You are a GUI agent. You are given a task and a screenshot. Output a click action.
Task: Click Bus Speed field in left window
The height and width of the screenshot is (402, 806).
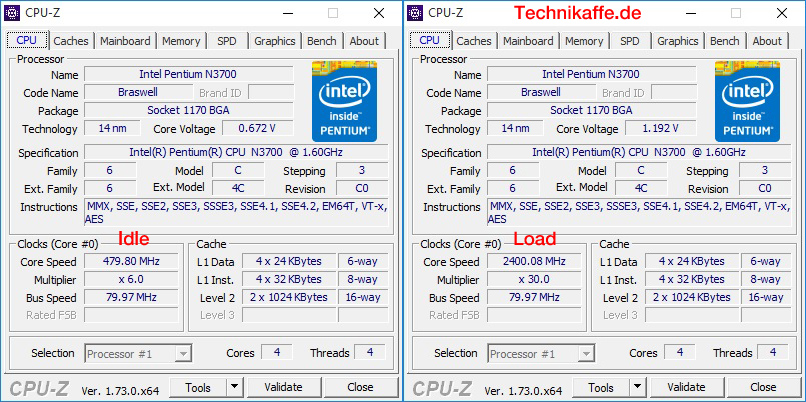click(x=132, y=297)
